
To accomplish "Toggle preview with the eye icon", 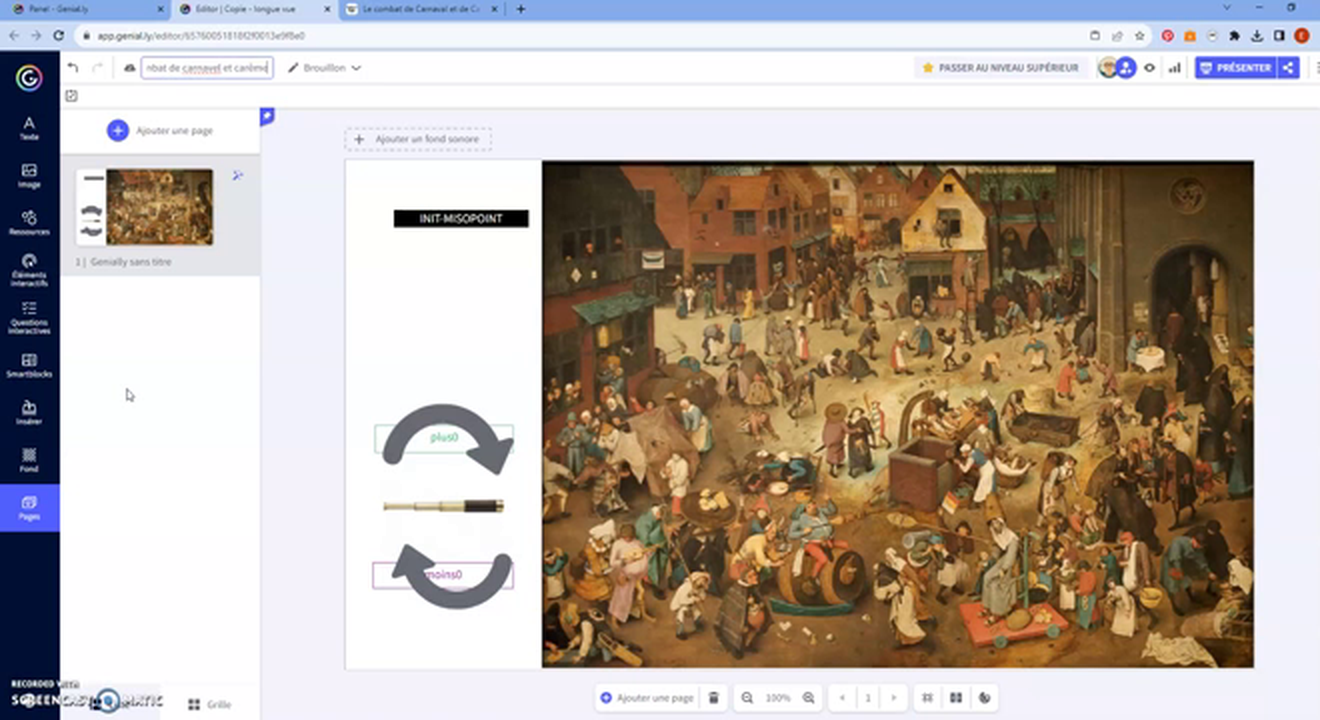I will (1150, 68).
